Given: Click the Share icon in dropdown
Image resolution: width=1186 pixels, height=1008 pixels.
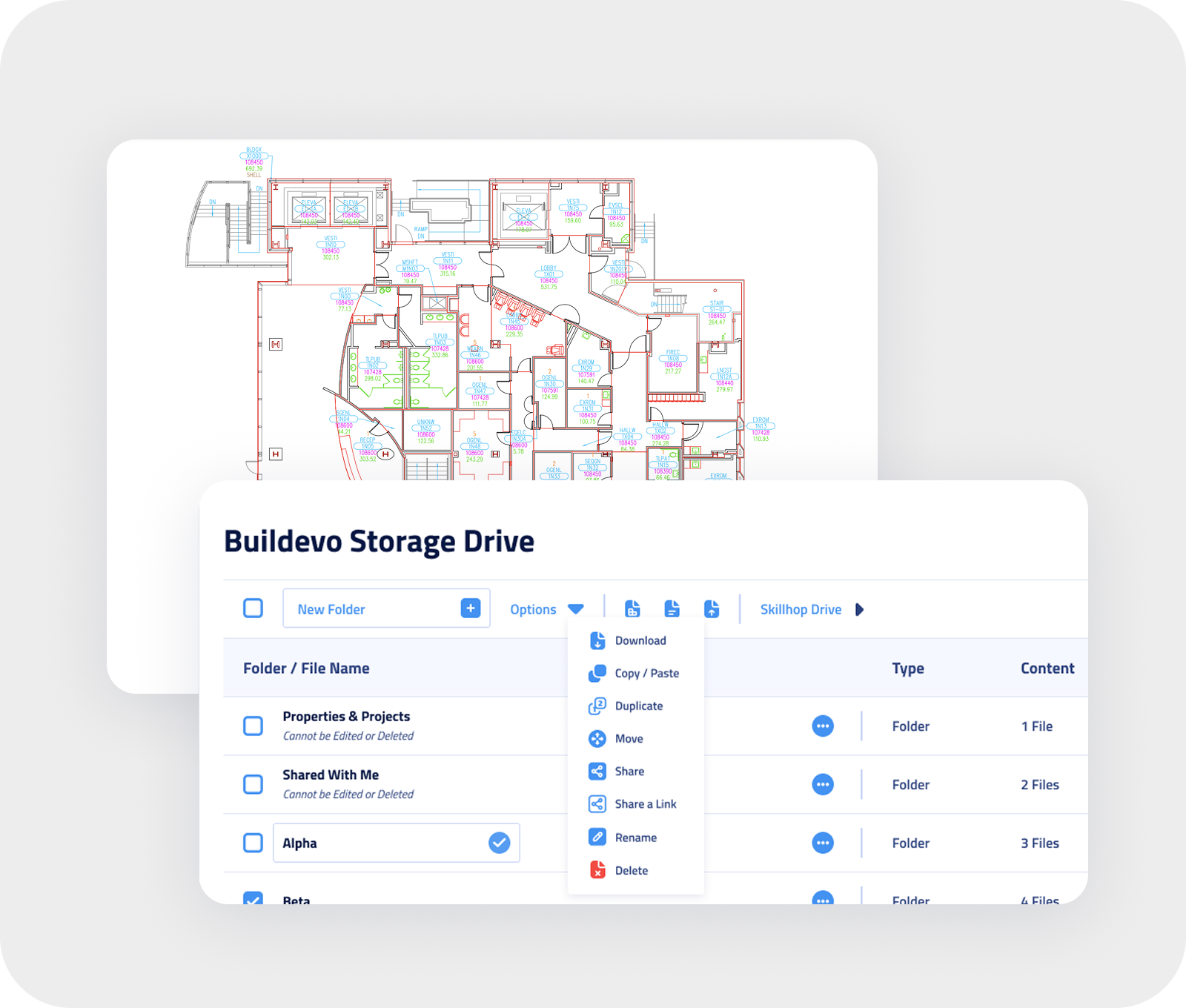Looking at the screenshot, I should pos(597,771).
